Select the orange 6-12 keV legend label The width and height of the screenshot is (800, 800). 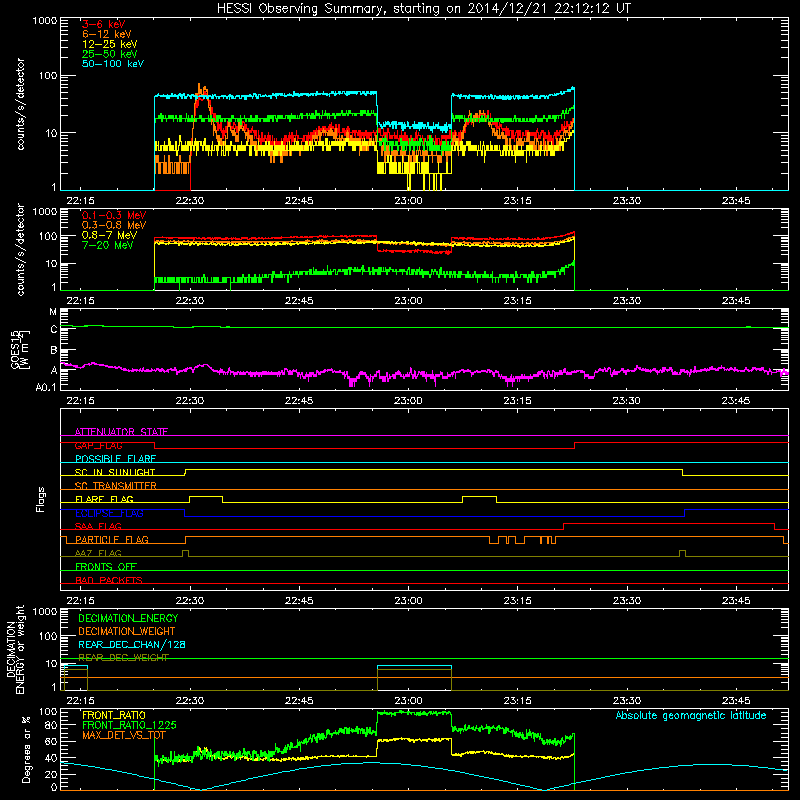tap(107, 34)
